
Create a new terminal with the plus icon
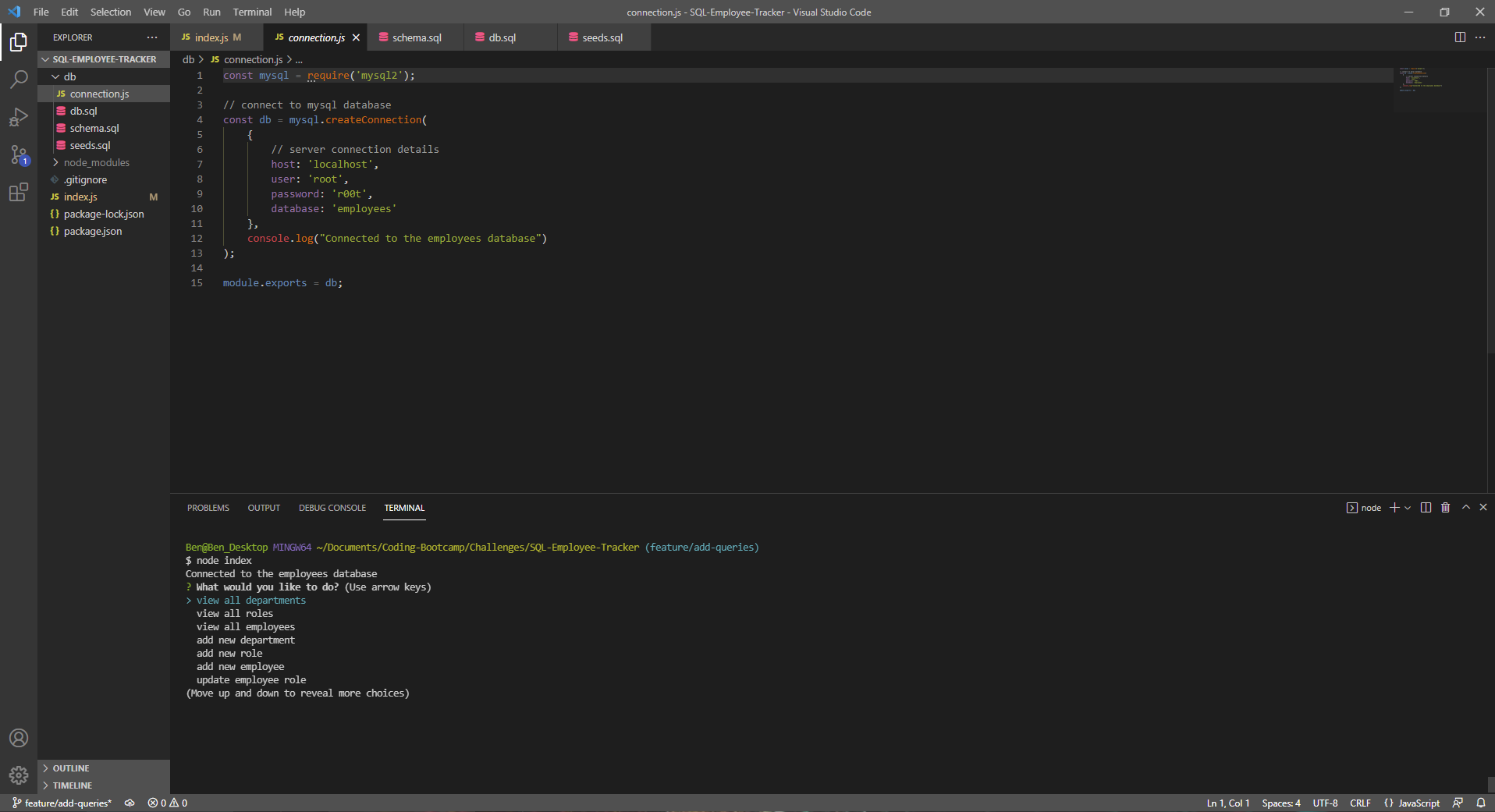coord(1394,508)
